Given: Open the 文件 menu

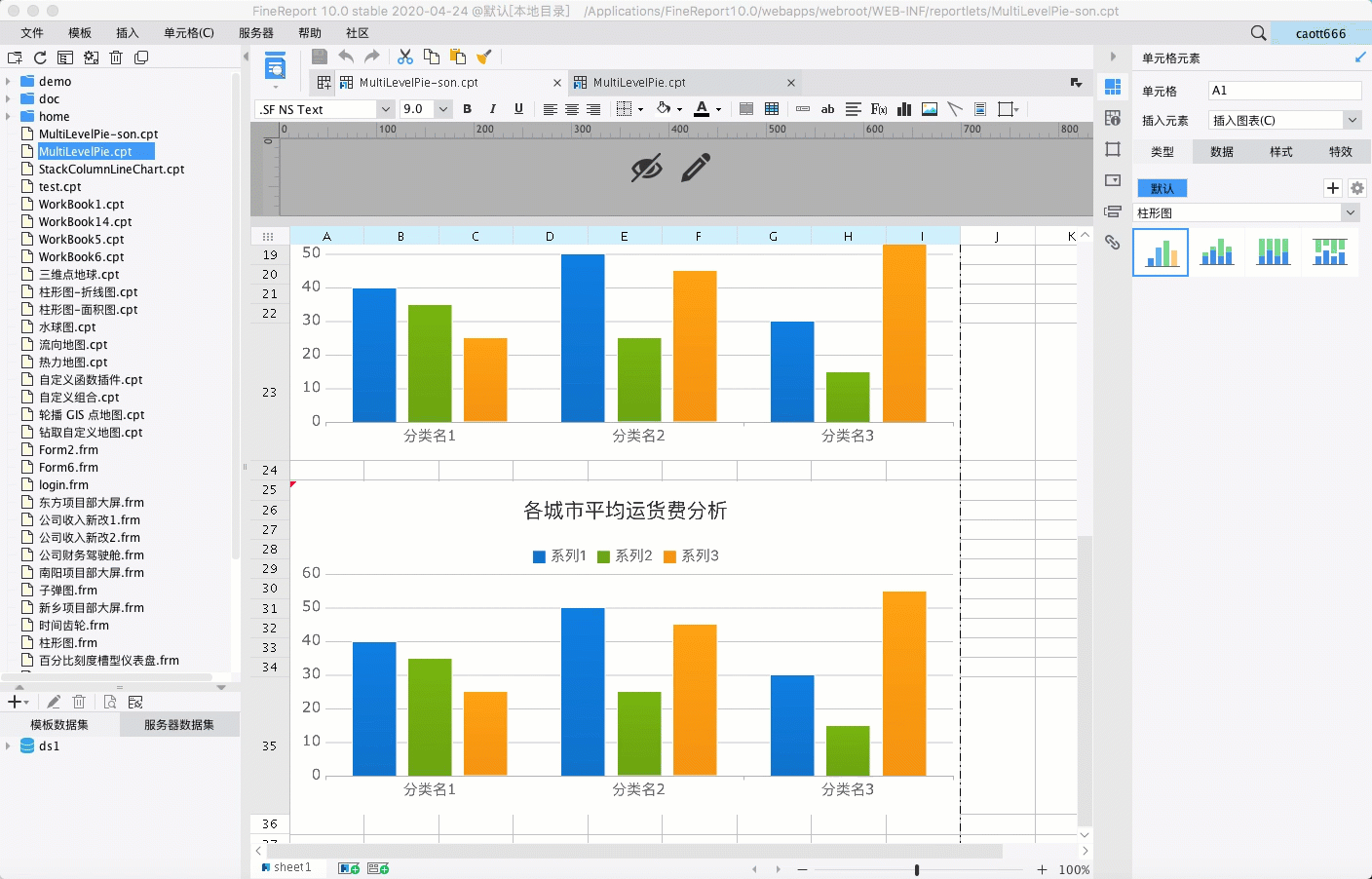Looking at the screenshot, I should point(32,33).
